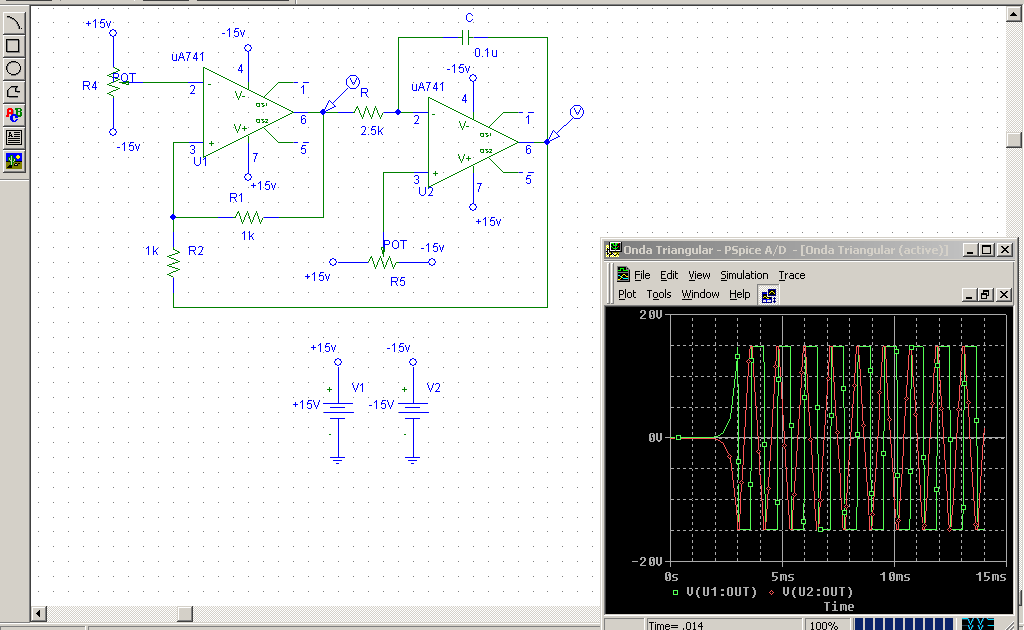
Task: Select the Polyline drawing tool
Action: coord(12,89)
